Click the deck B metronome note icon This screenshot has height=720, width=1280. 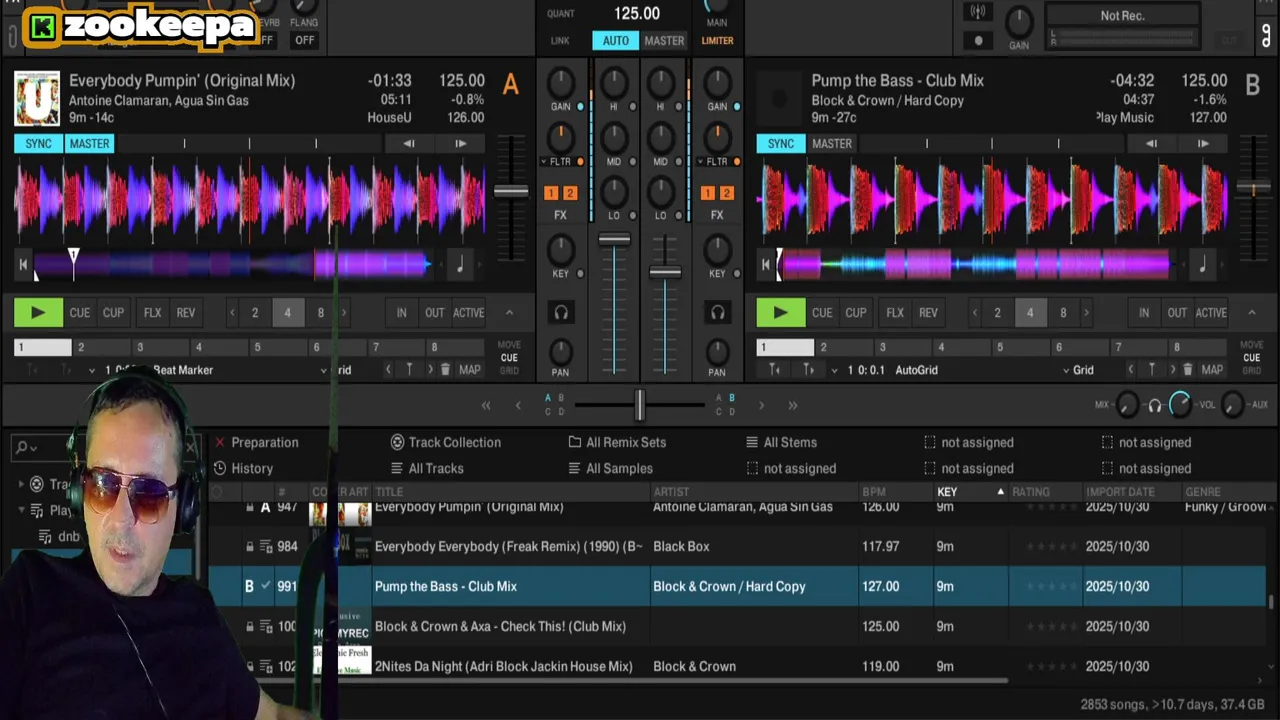(x=1202, y=265)
